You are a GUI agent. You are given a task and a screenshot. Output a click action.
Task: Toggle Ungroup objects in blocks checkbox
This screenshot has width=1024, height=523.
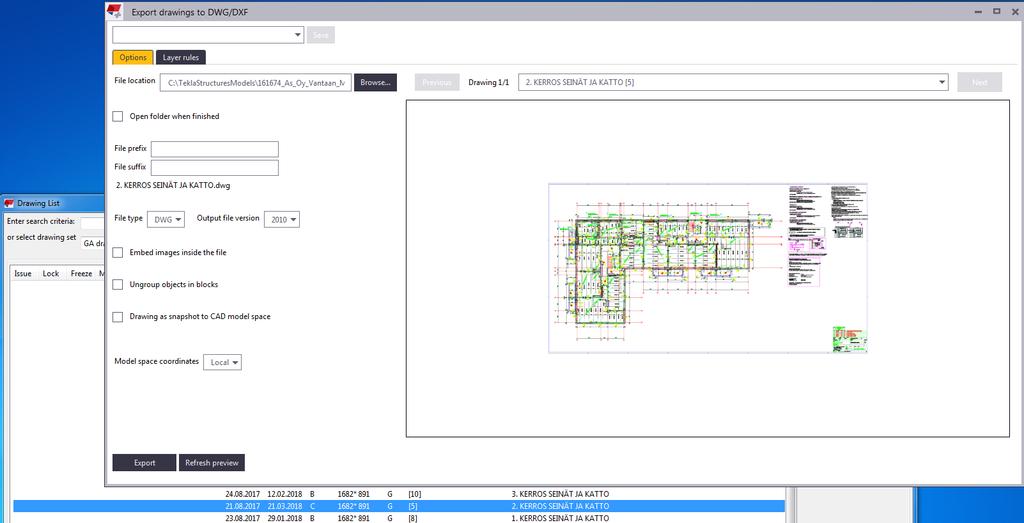click(118, 285)
